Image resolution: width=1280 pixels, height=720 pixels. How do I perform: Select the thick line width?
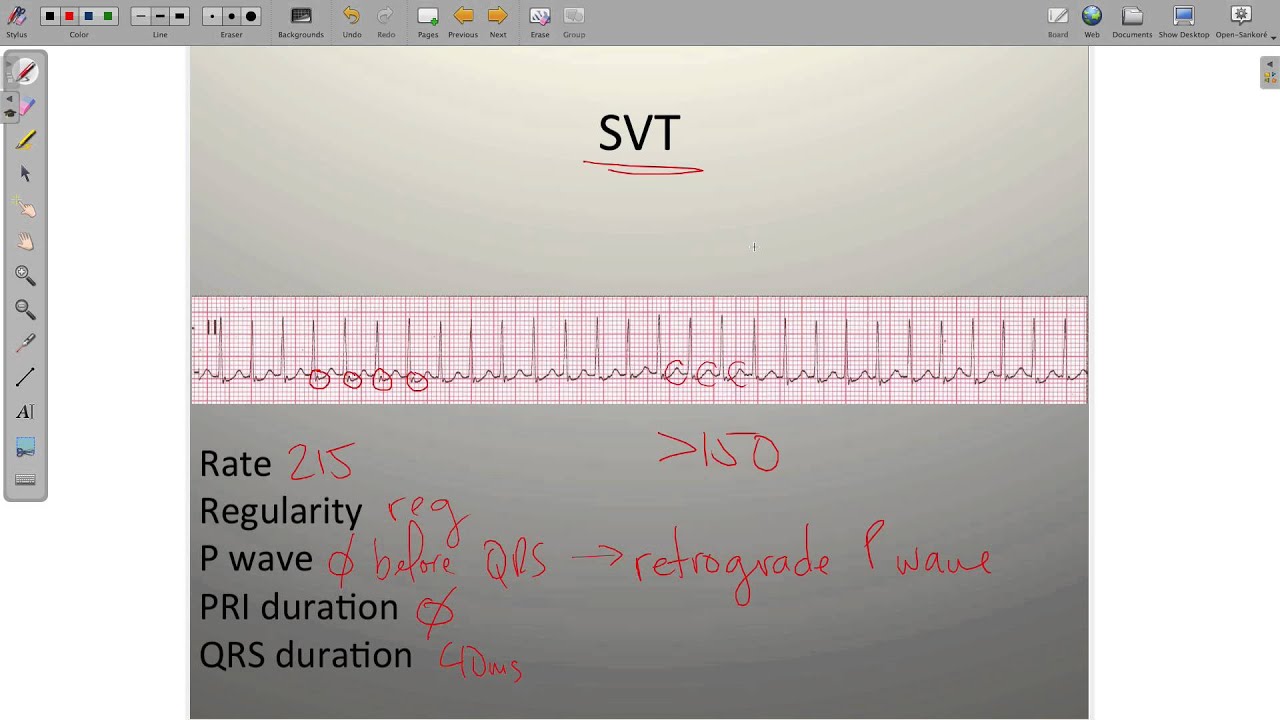pos(180,16)
